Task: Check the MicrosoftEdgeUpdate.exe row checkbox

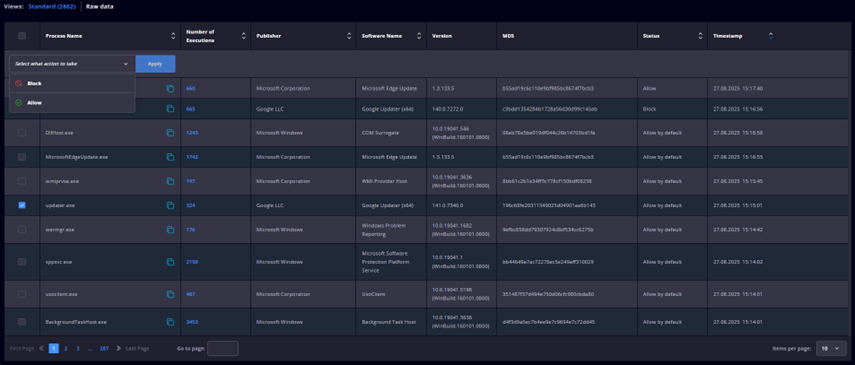Action: [x=22, y=157]
